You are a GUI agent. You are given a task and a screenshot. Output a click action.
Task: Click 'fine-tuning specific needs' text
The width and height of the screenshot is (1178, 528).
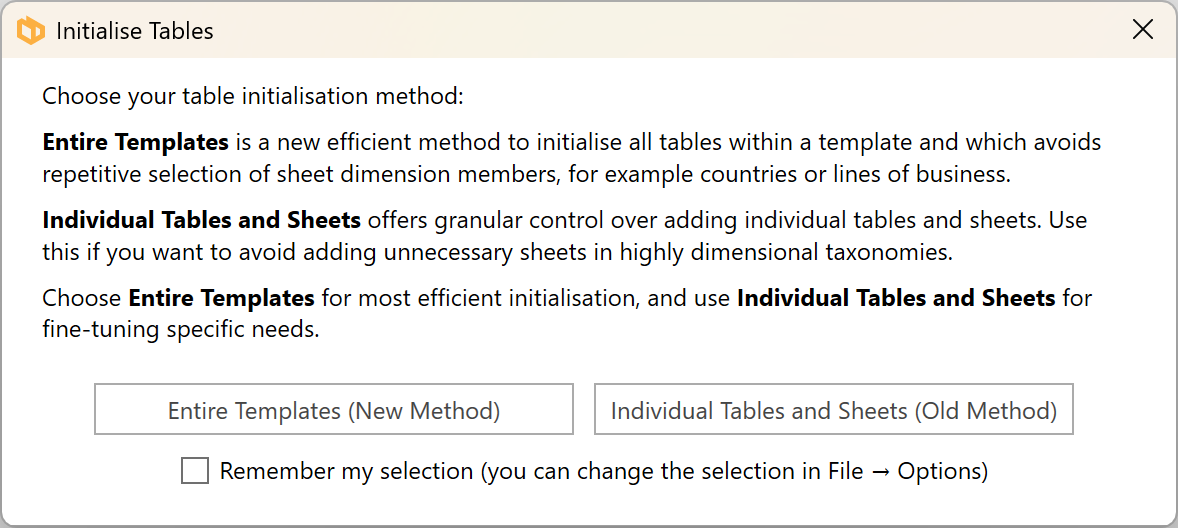[179, 329]
